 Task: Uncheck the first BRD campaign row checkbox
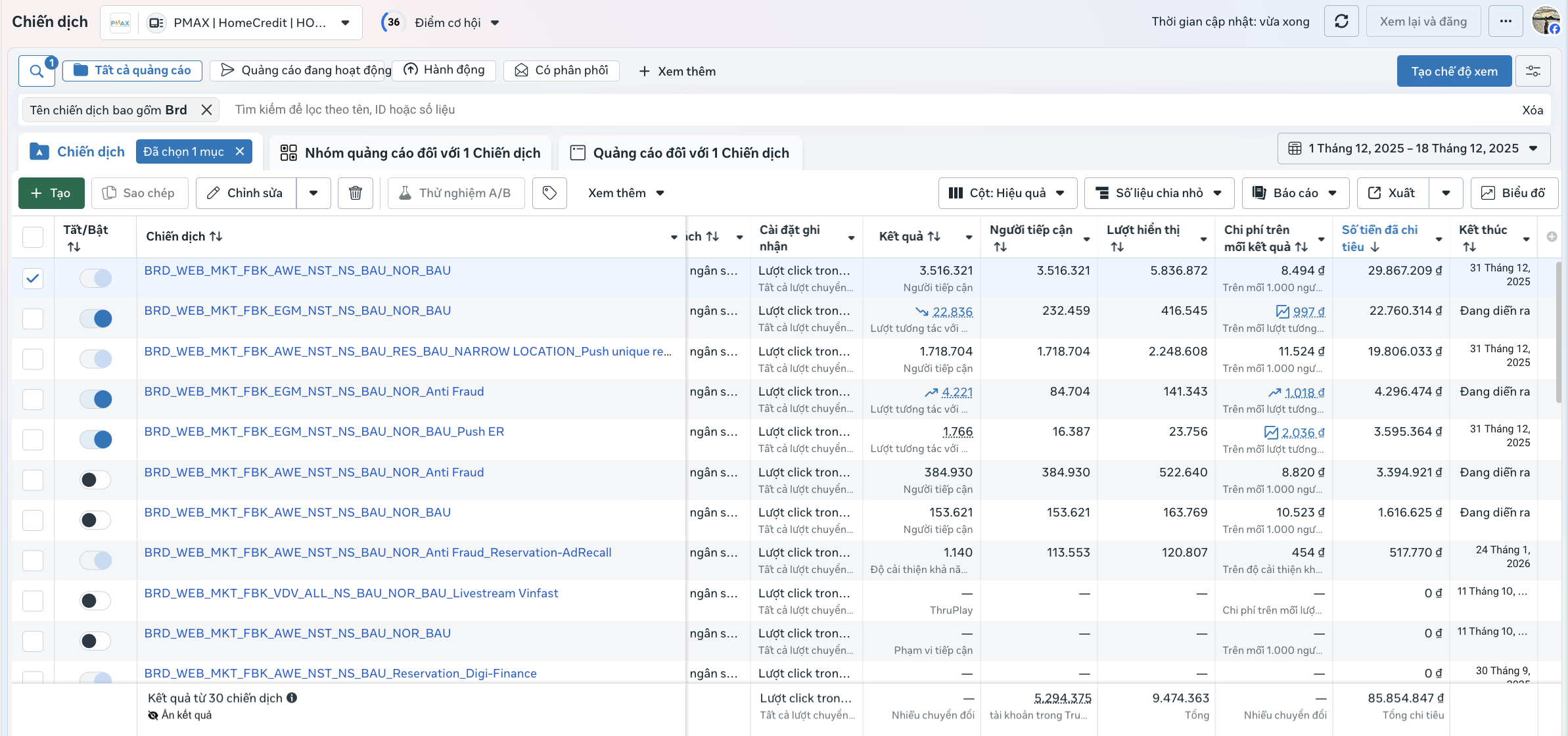[x=33, y=278]
